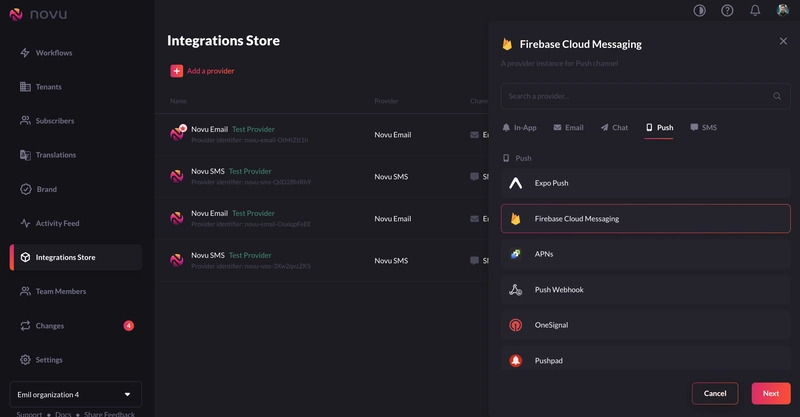Screen dimensions: 800x417
Task: Click the Expo Push logo icon
Action: point(516,183)
